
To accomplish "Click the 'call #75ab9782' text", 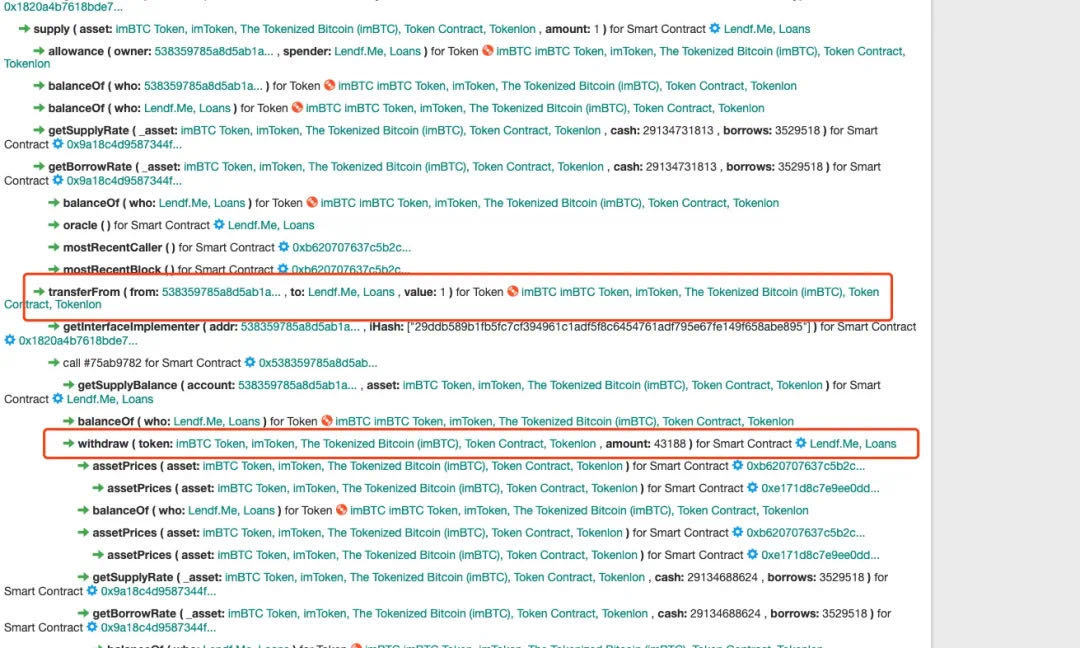I will (x=102, y=363).
